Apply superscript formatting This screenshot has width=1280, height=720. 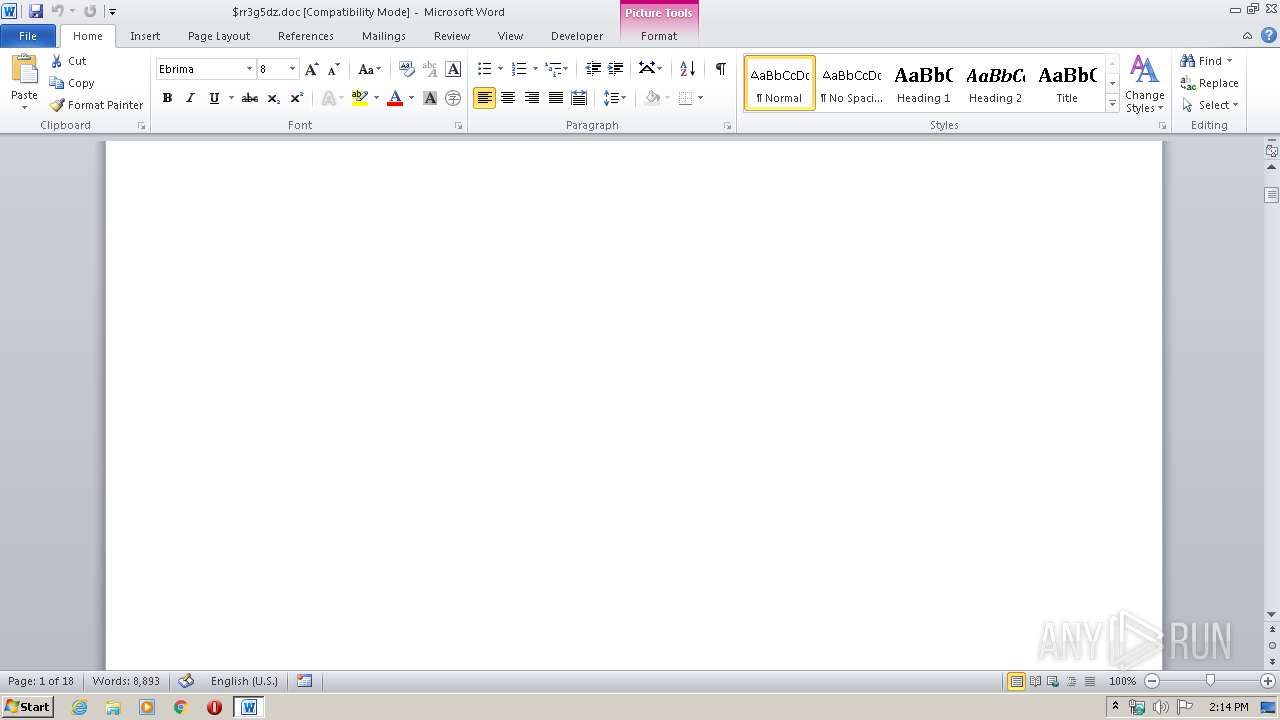coord(296,98)
